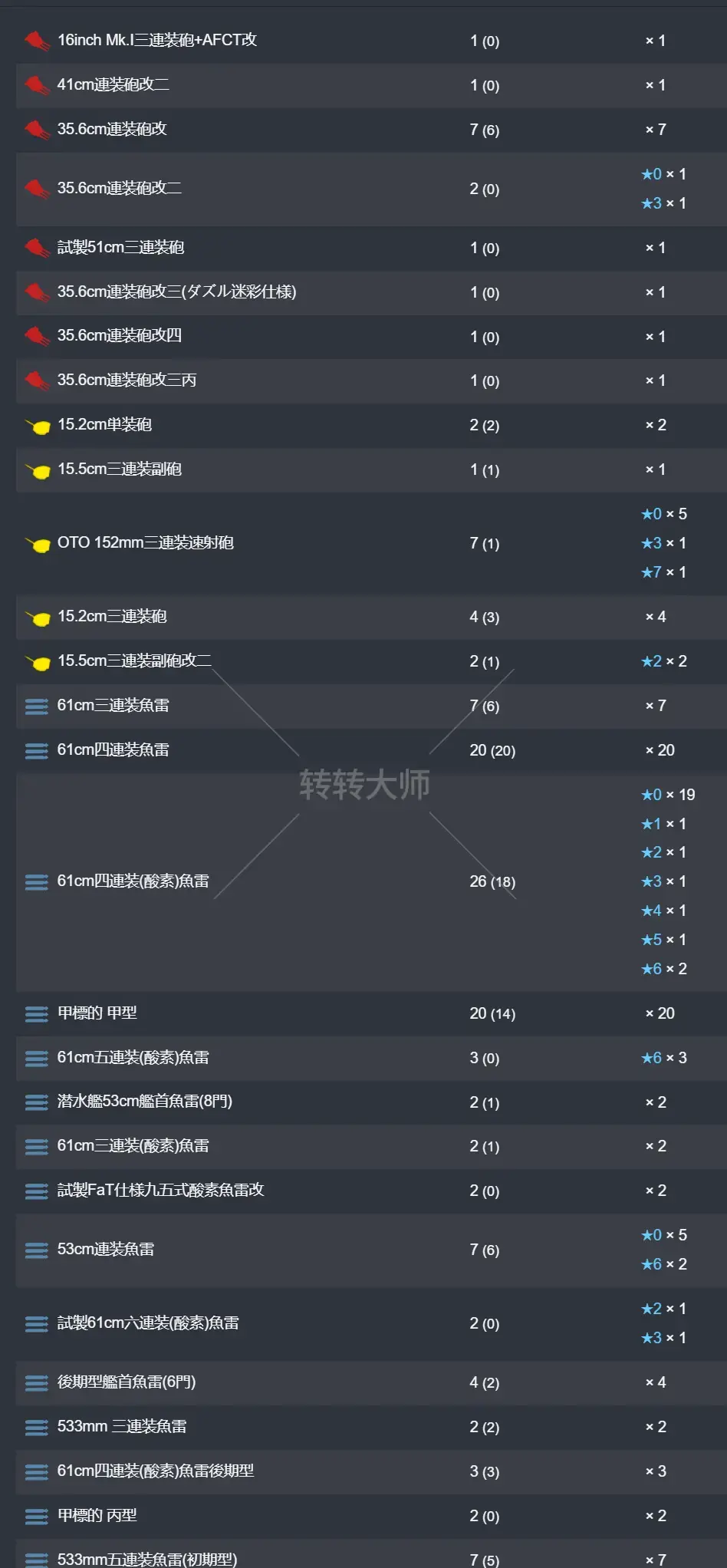Image resolution: width=727 pixels, height=1568 pixels.
Task: Select 試製FaT仕様九五式酸素魚雷改 item name
Action: click(x=160, y=1190)
